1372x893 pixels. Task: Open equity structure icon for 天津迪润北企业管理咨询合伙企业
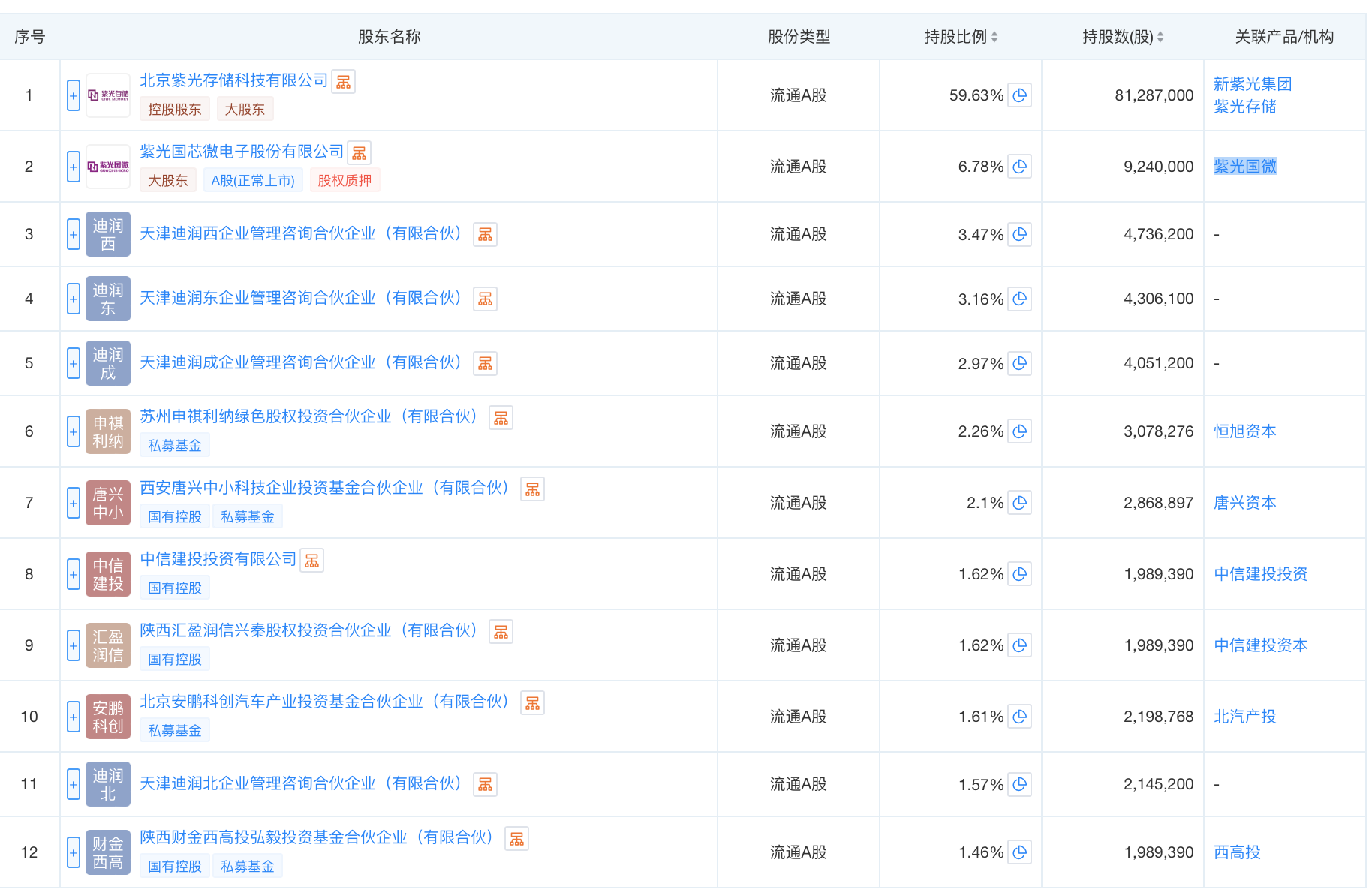[x=485, y=785]
